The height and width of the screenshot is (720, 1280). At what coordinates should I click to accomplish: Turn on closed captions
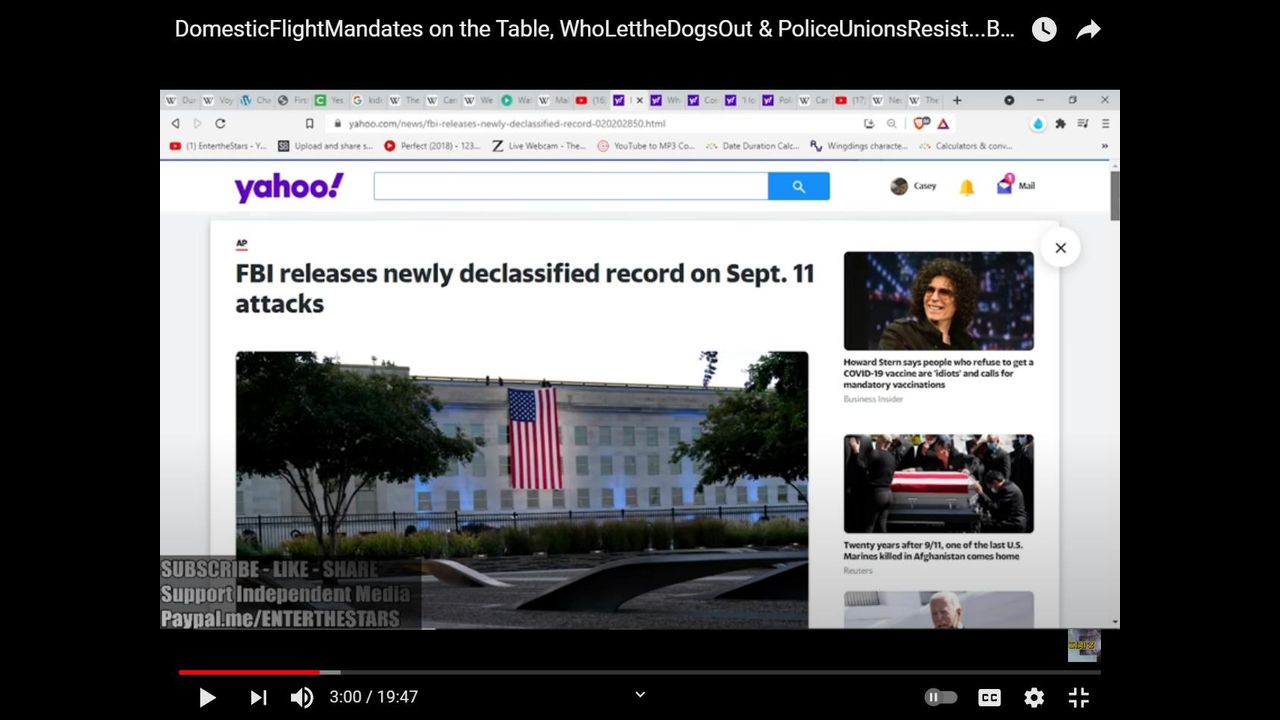point(989,697)
